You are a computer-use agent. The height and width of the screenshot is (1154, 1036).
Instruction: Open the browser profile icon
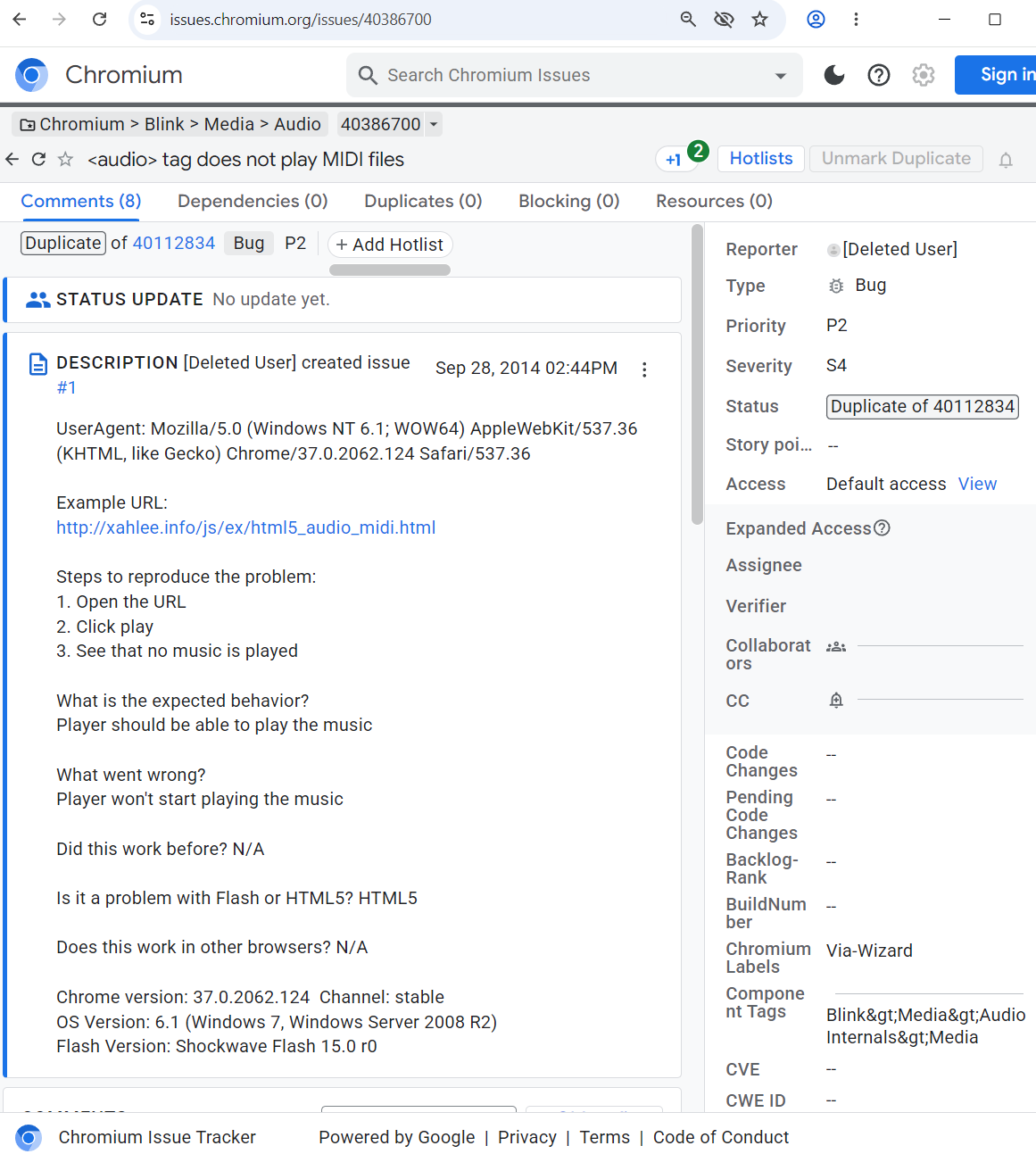tap(816, 19)
